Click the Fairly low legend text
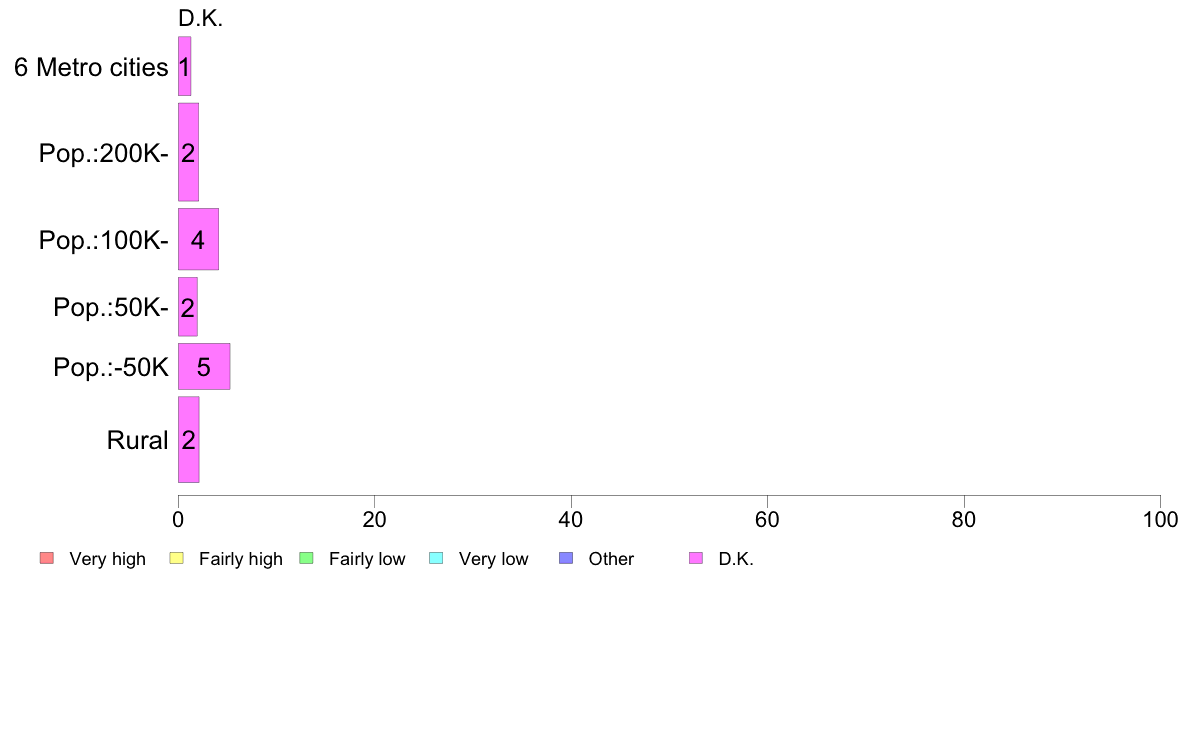 click(367, 559)
